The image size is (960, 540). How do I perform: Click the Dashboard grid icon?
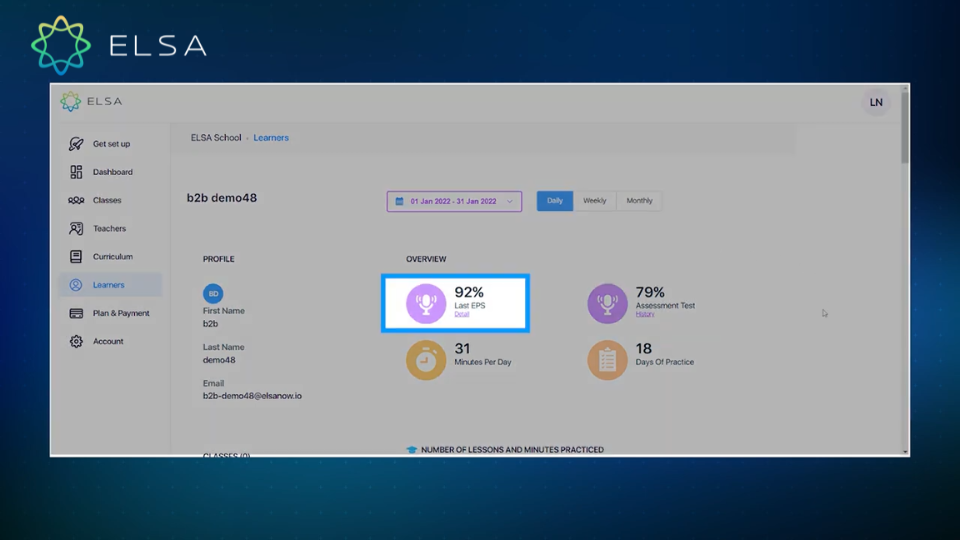point(76,172)
